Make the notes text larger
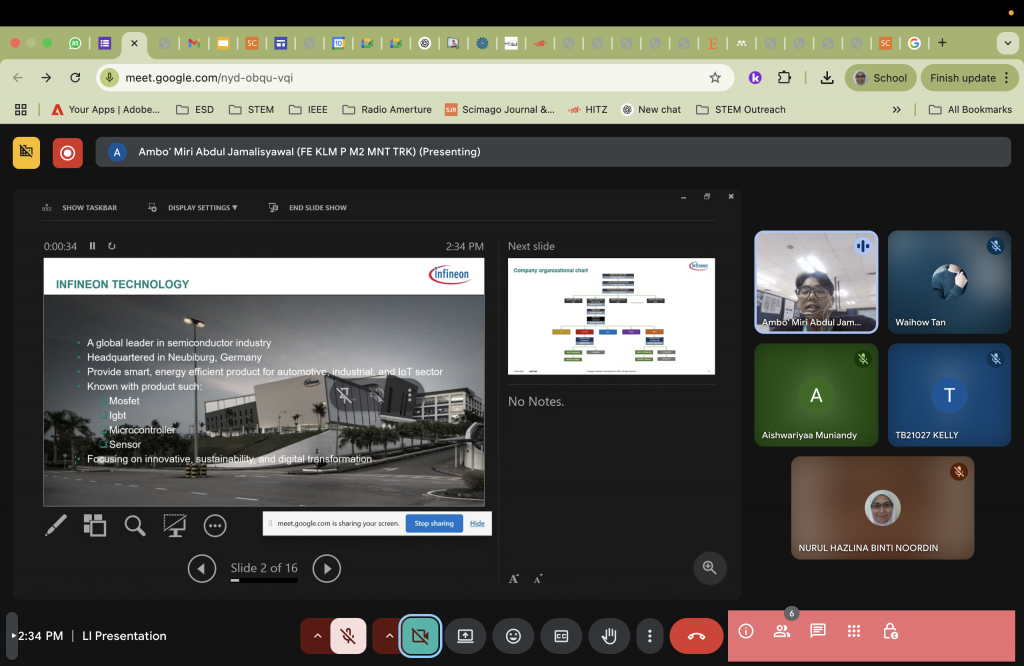The height and width of the screenshot is (666, 1024). click(514, 579)
